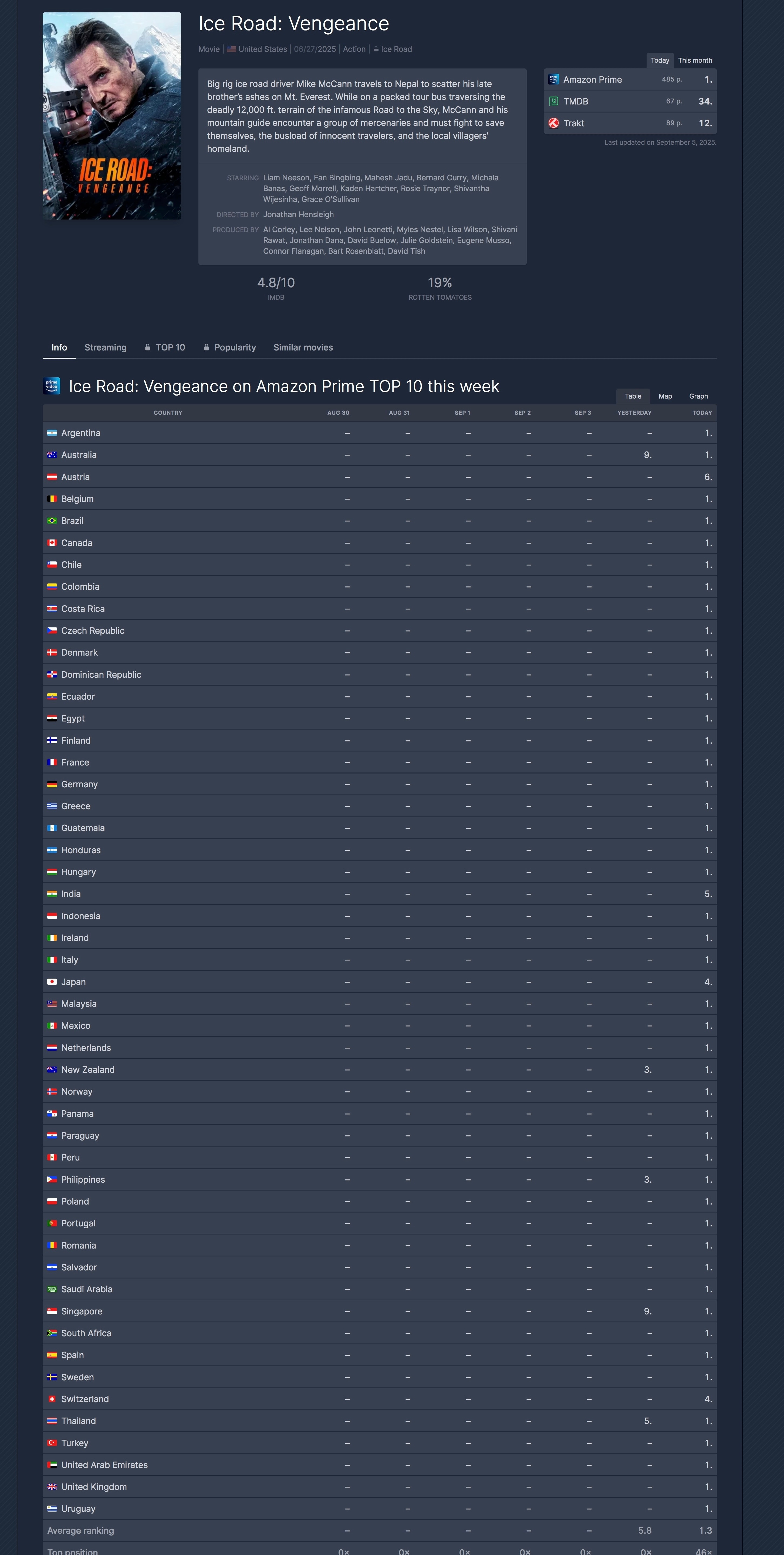Open the Trakt ranking row

630,123
